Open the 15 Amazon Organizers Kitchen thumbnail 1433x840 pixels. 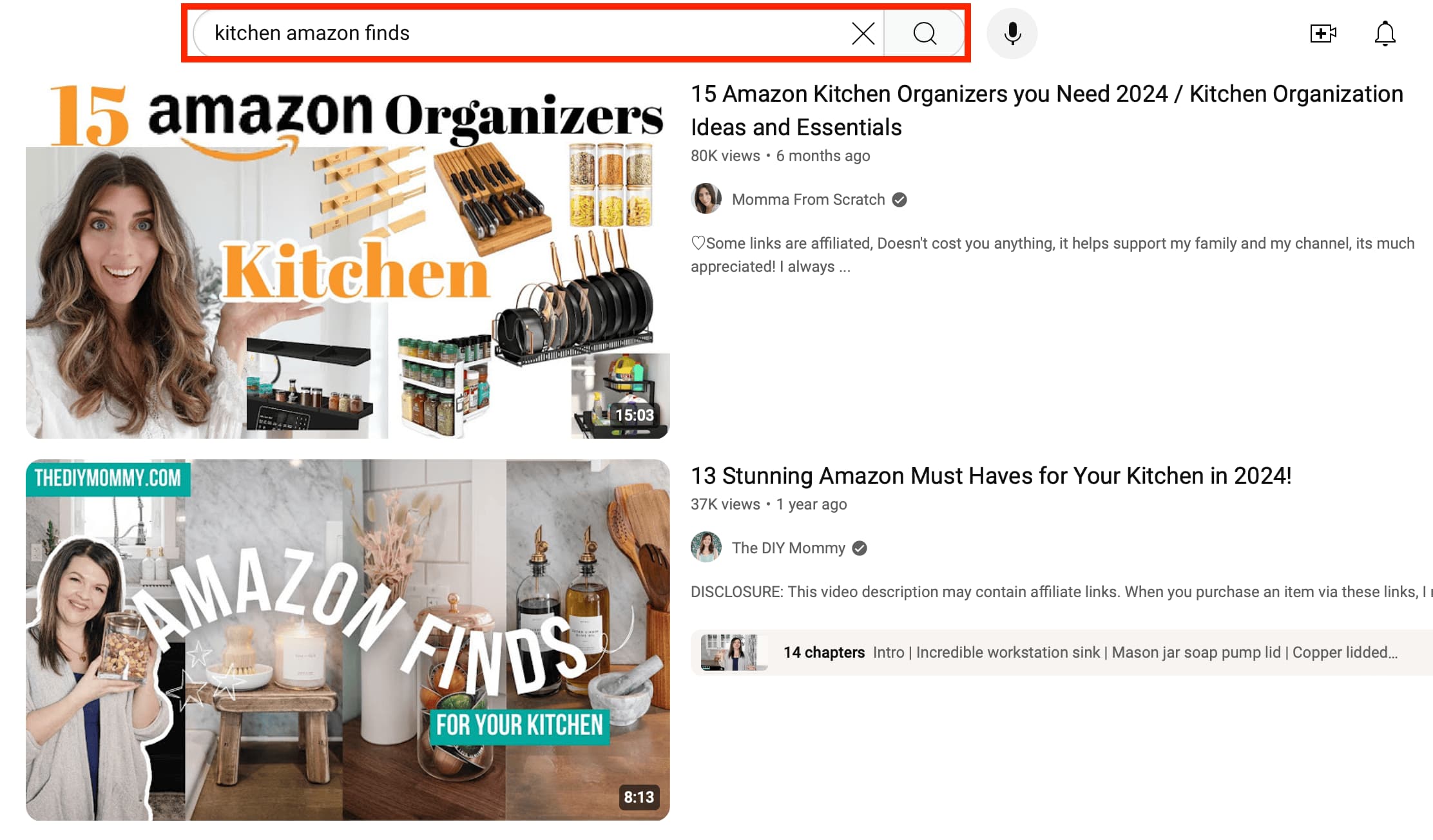[348, 258]
